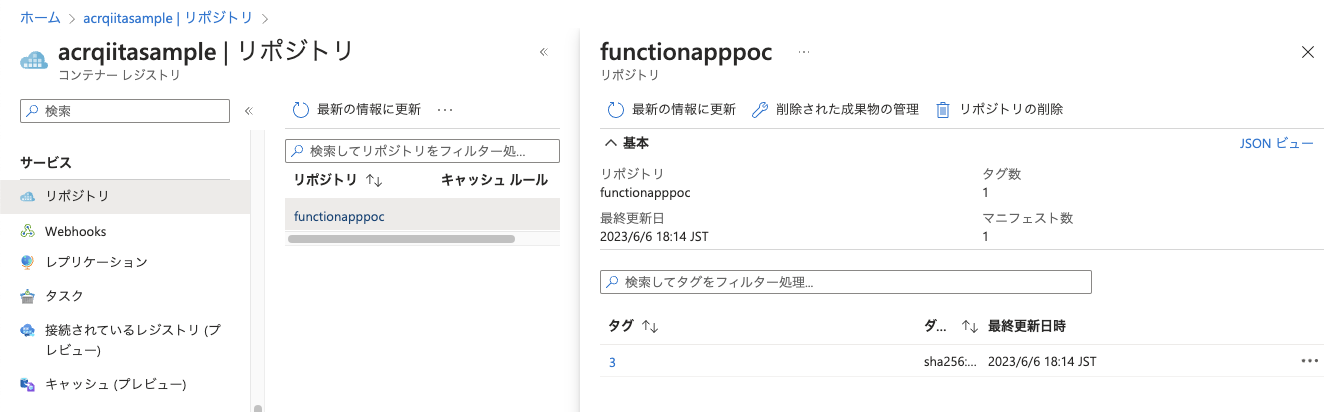Click the refresh icon in functionapppoc panel
This screenshot has width=1342, height=412.
615,110
